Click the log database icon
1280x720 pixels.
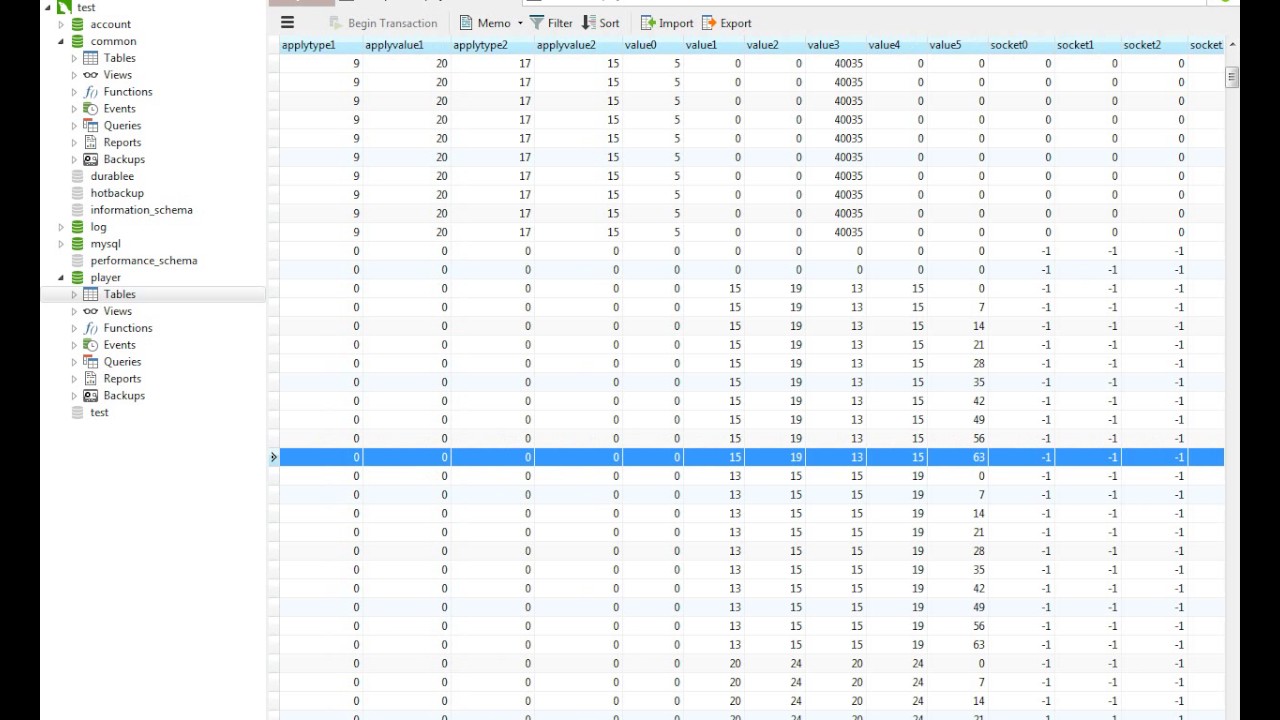[78, 227]
